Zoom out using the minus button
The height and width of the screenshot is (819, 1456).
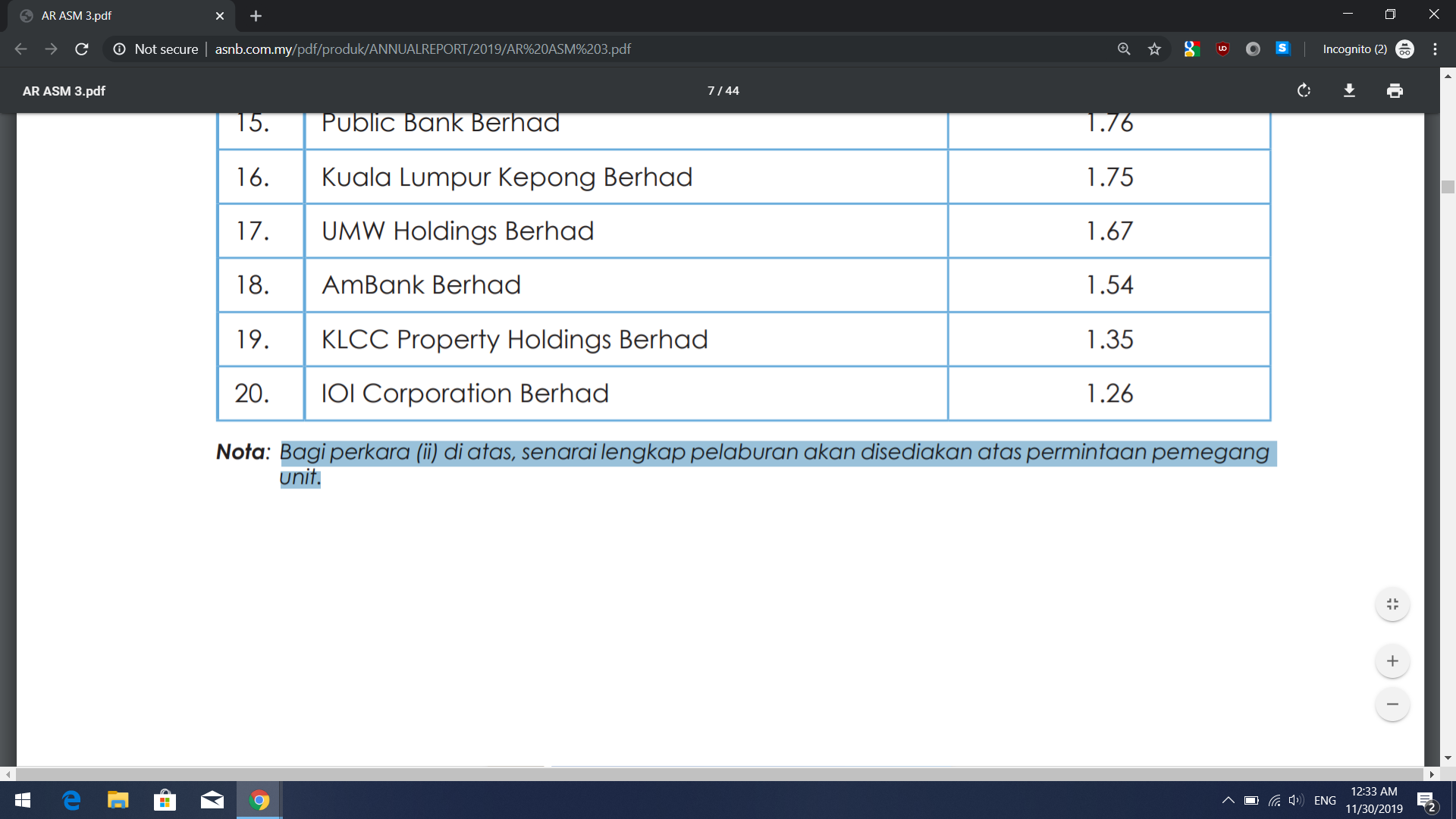[1392, 704]
